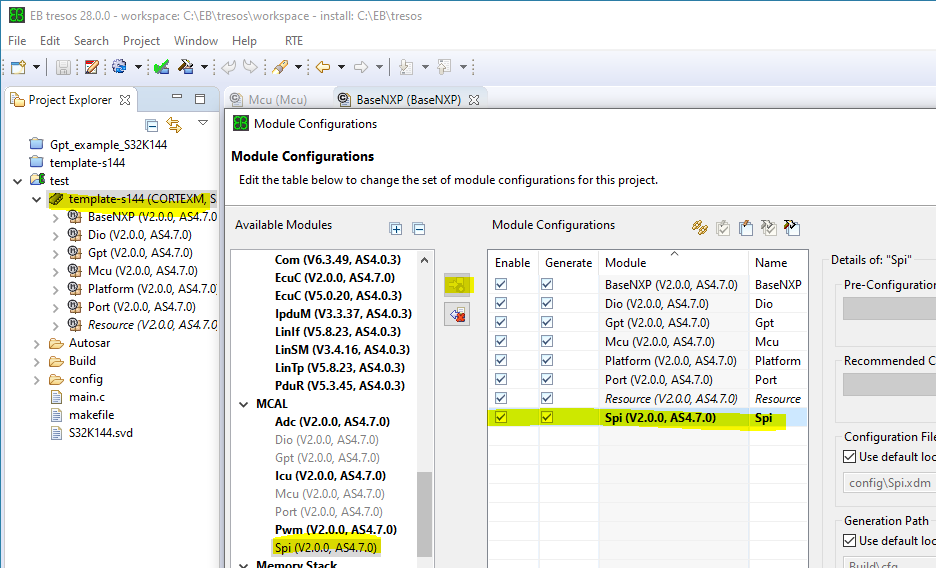Open the Project menu
Image resolution: width=936 pixels, height=568 pixels.
point(141,41)
